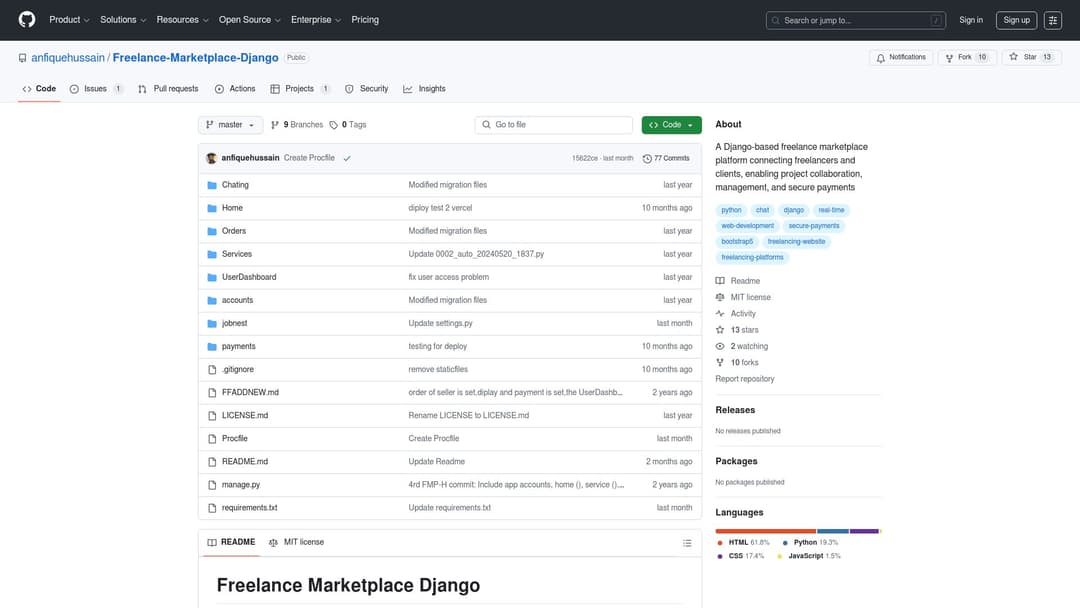Click the purple CSS language bar segment
Screen dimensions: 1080x608
tap(864, 531)
